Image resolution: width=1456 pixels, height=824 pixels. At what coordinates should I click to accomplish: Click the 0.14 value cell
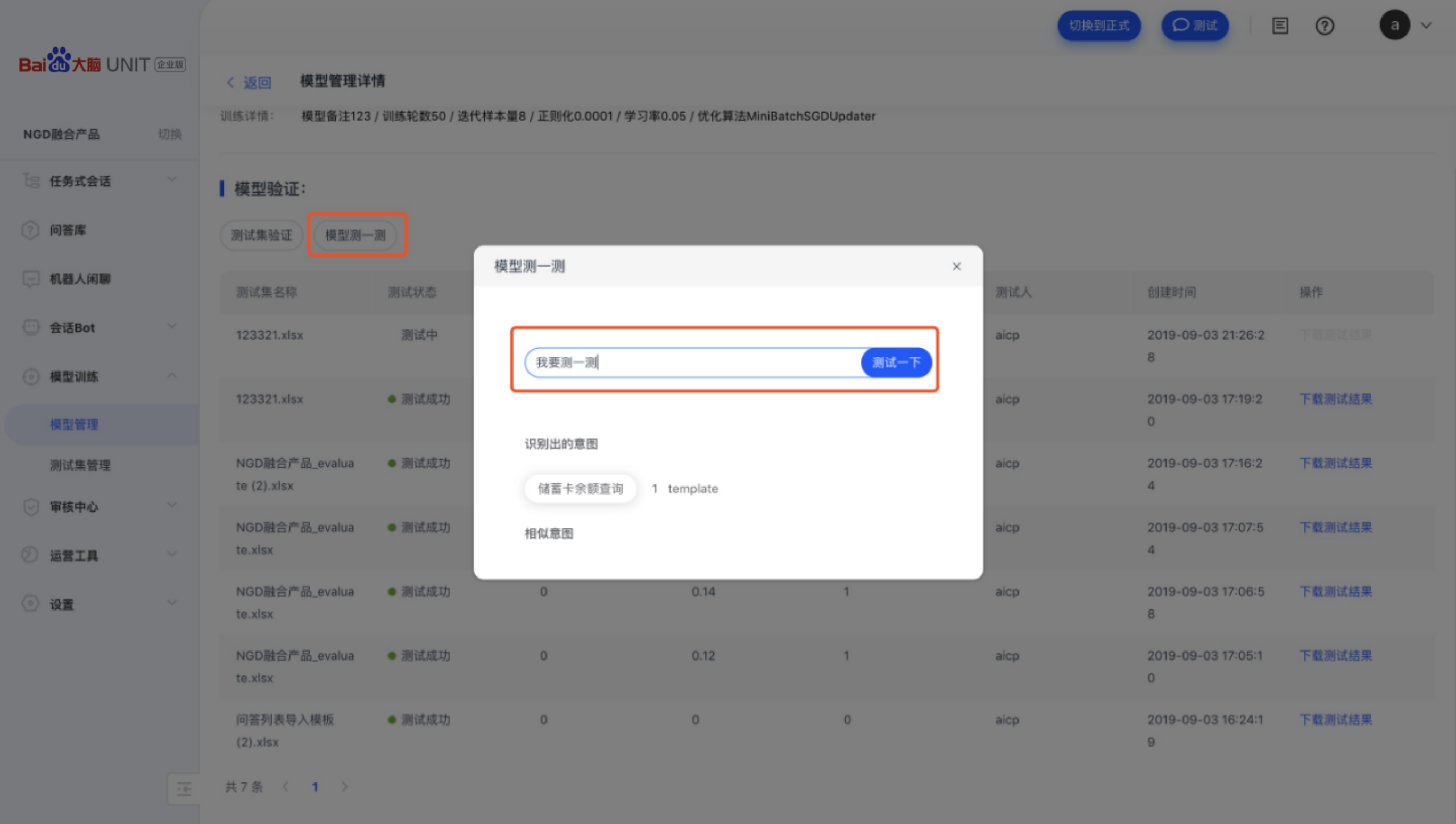703,591
